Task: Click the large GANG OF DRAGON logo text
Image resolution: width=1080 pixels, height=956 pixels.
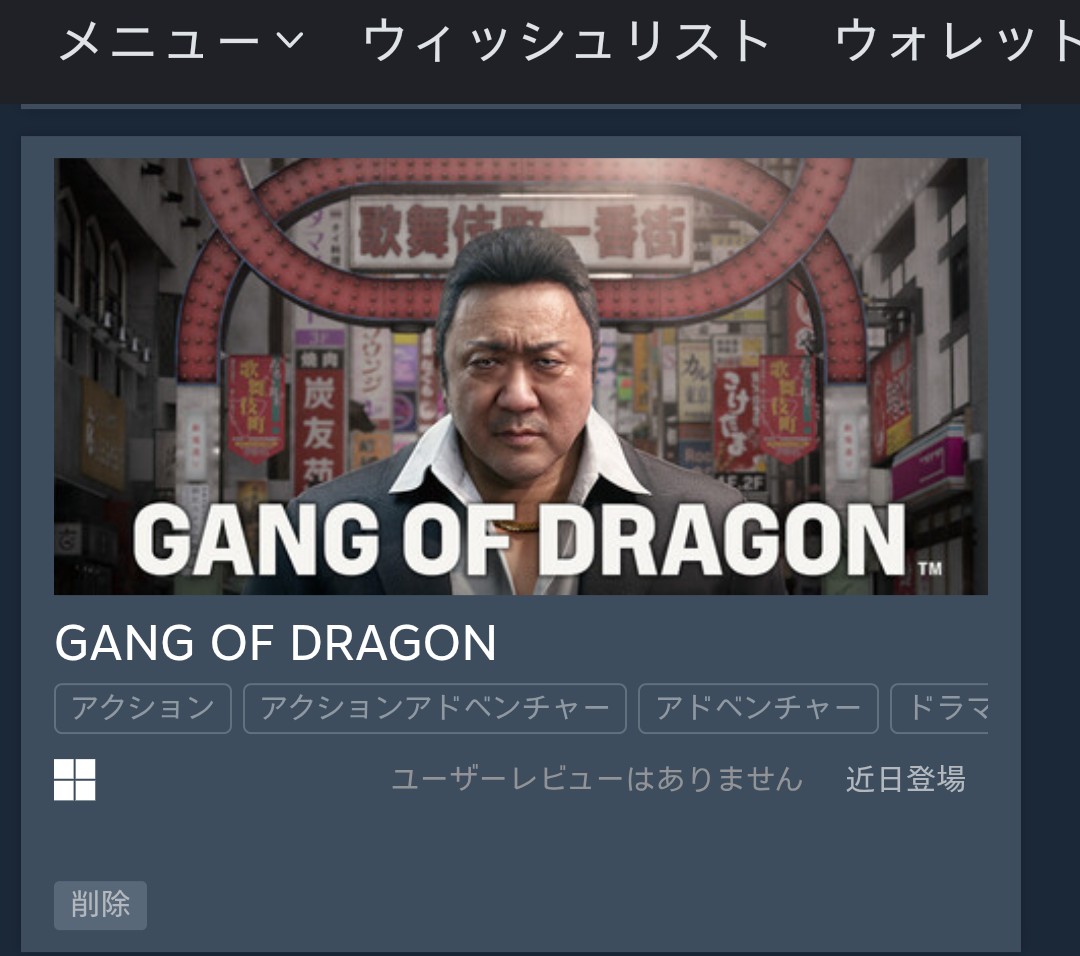Action: [x=519, y=540]
